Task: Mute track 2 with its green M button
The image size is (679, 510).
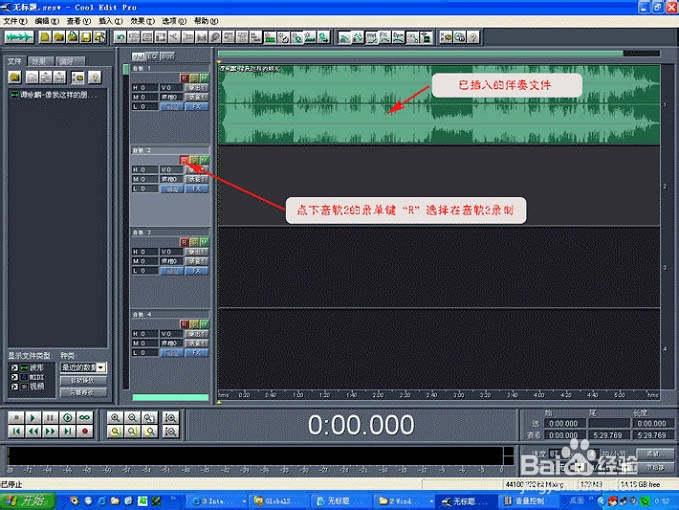Action: [x=204, y=160]
